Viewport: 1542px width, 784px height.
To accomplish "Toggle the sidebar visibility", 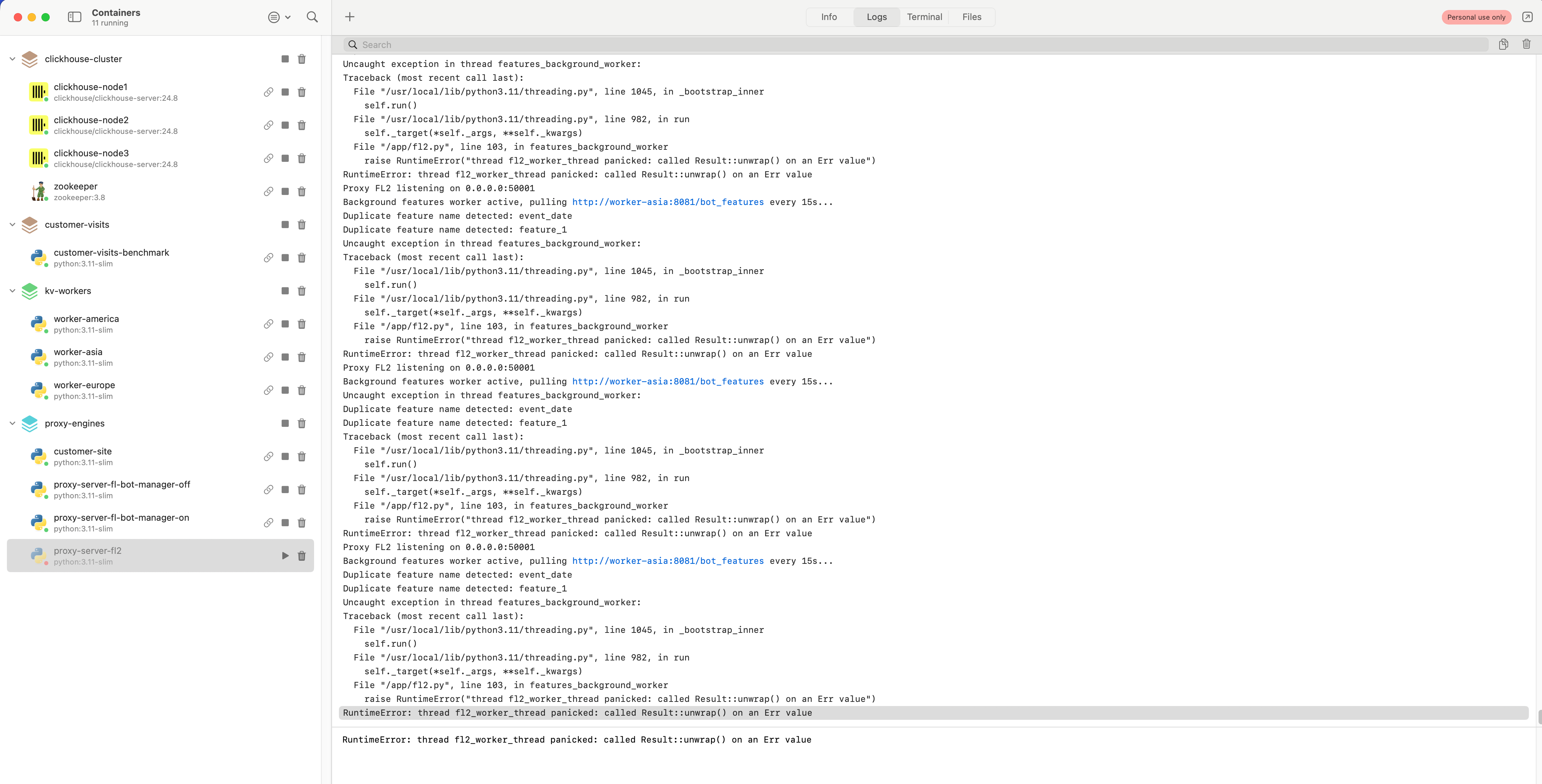I will (75, 17).
